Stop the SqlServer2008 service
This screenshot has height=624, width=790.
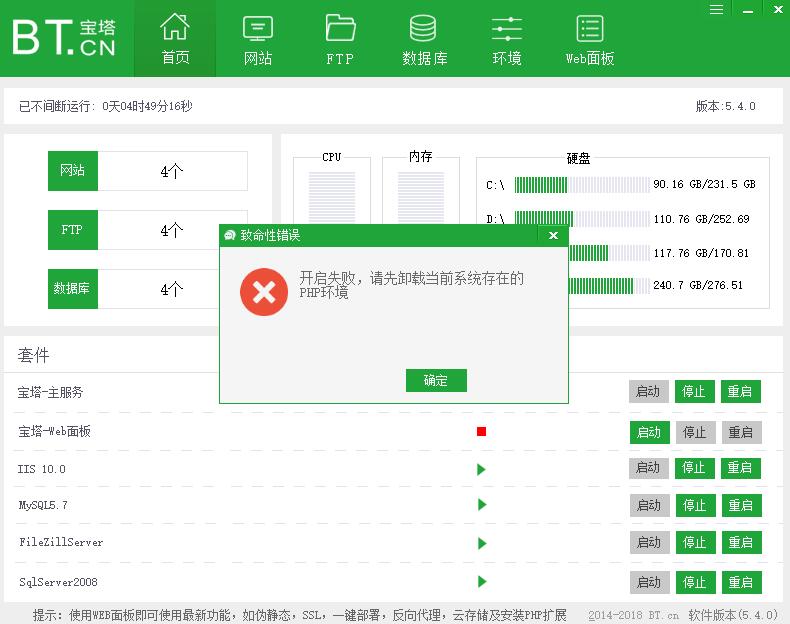pyautogui.click(x=695, y=583)
